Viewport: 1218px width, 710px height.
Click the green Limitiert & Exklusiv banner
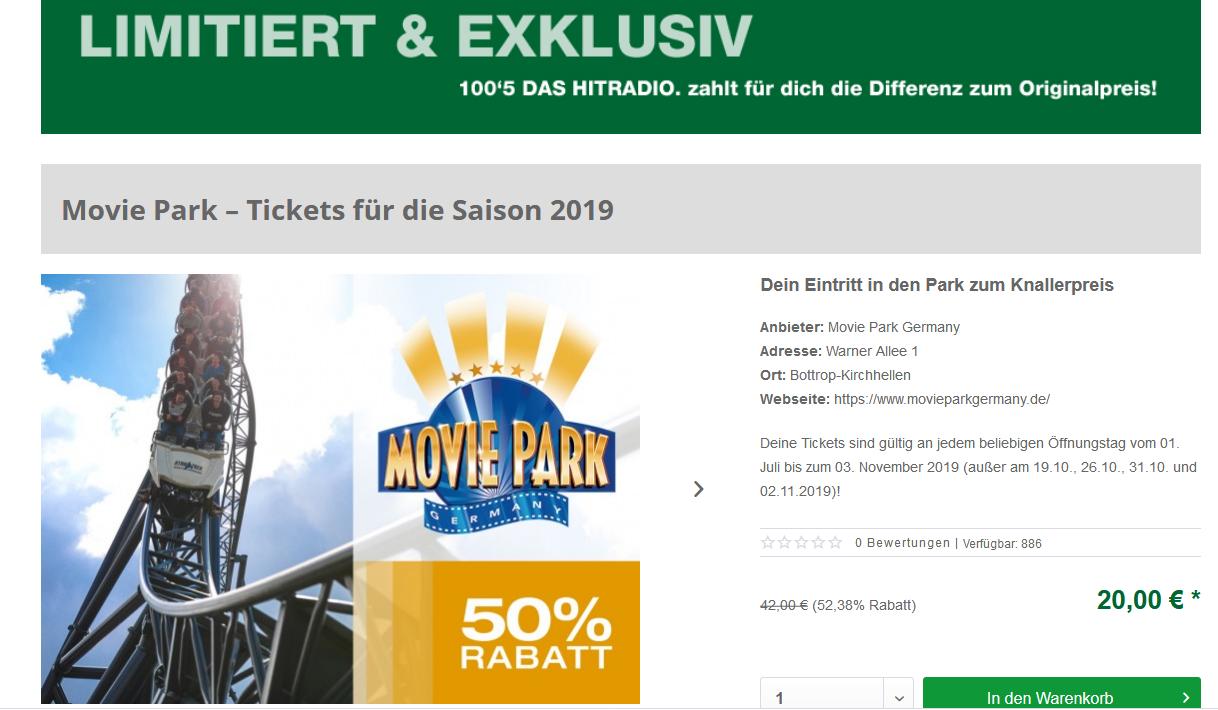[621, 66]
